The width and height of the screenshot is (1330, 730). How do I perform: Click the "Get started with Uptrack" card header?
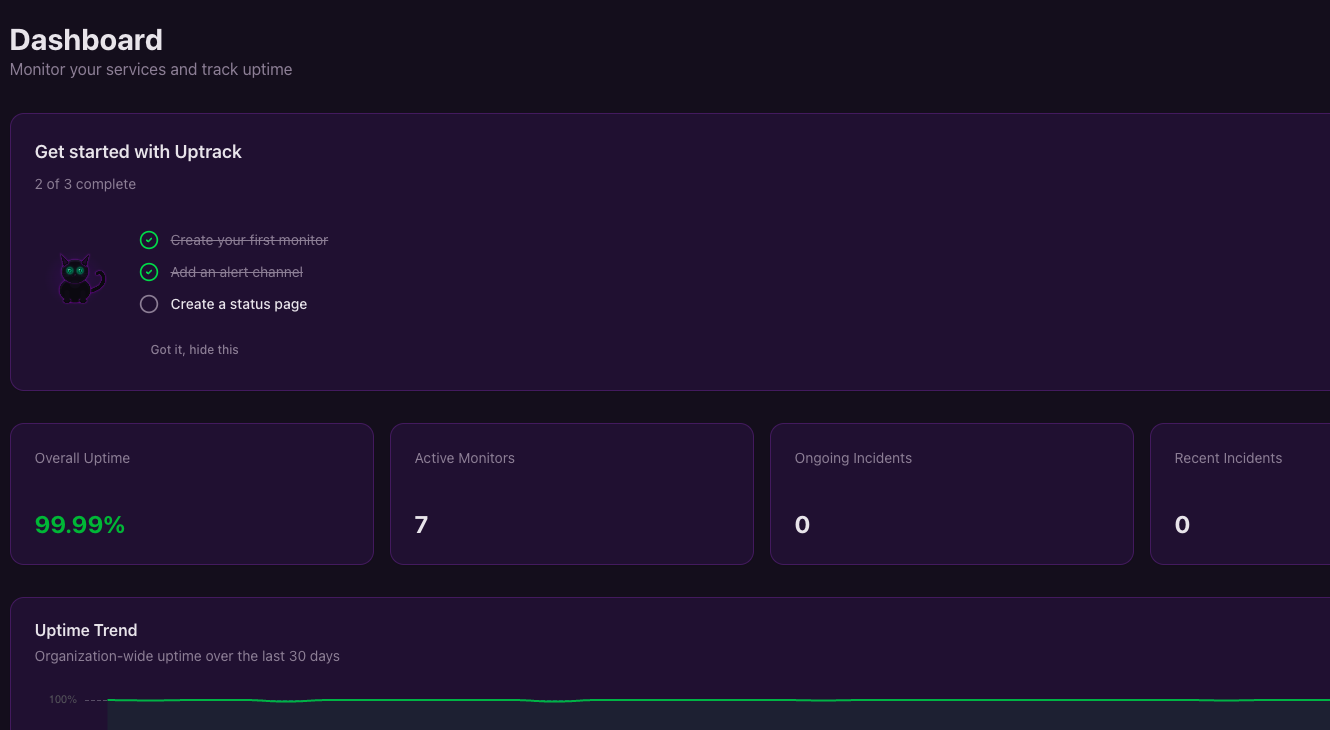(x=138, y=152)
